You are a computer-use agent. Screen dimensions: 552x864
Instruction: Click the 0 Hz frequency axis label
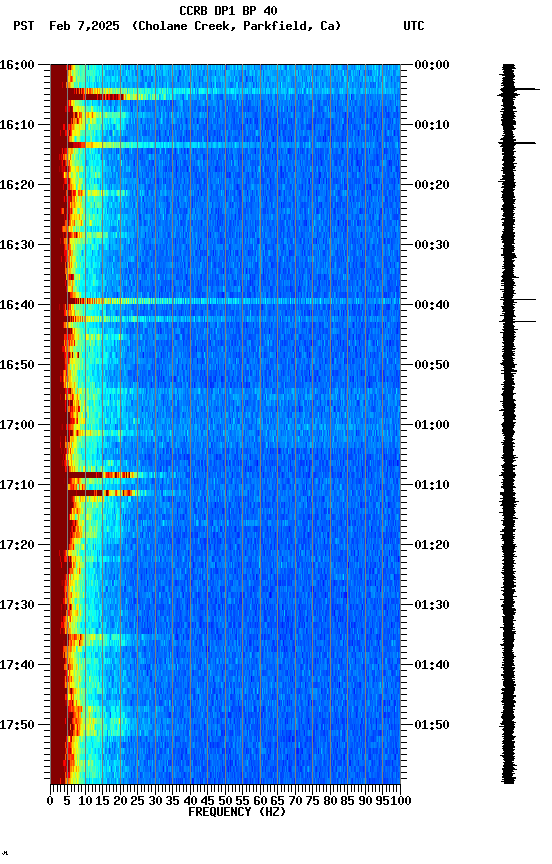(50, 801)
